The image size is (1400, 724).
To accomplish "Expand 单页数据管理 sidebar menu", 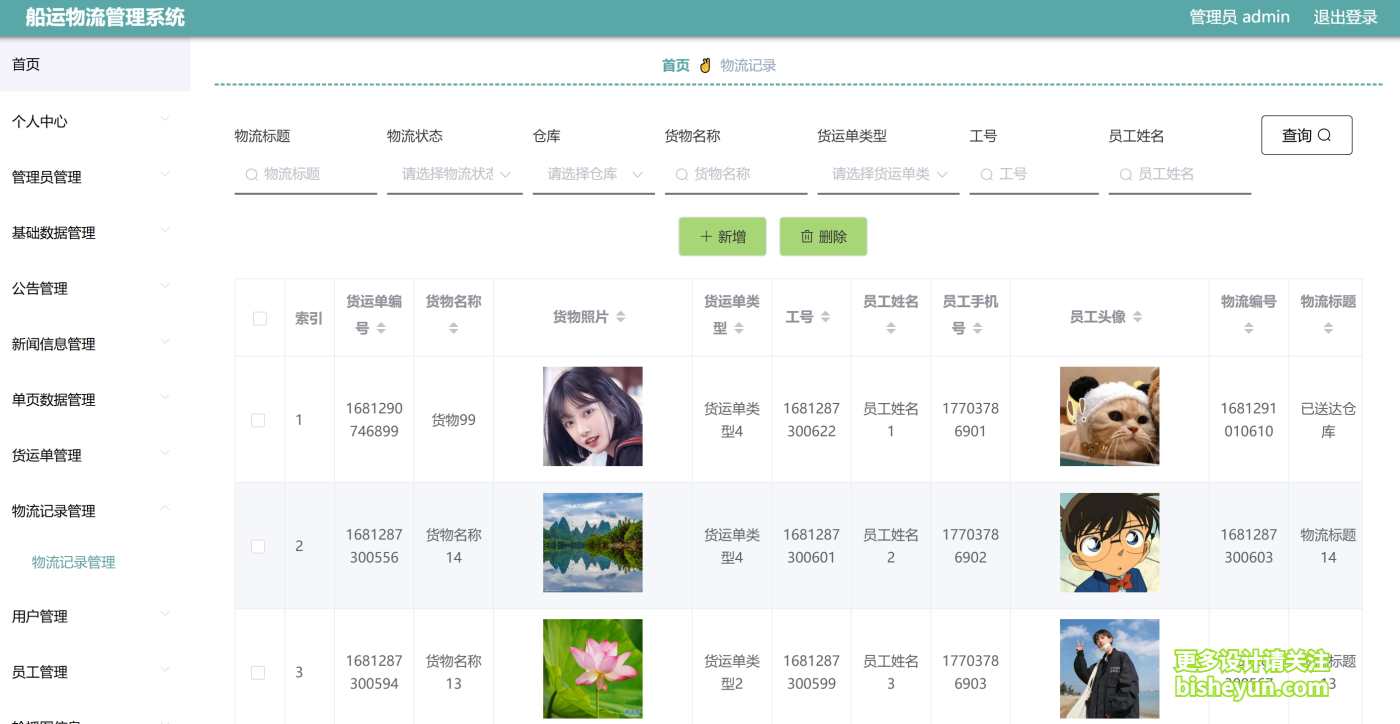I will (95, 400).
